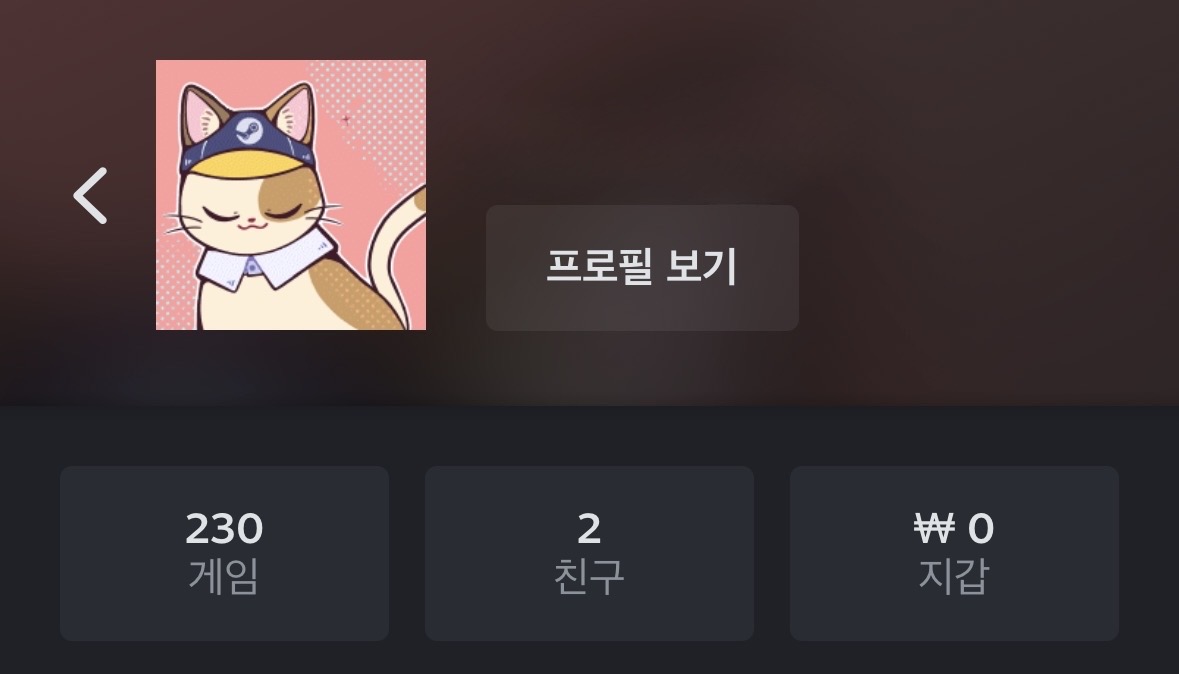Select the 게임 label text
The width and height of the screenshot is (1179, 674).
223,576
